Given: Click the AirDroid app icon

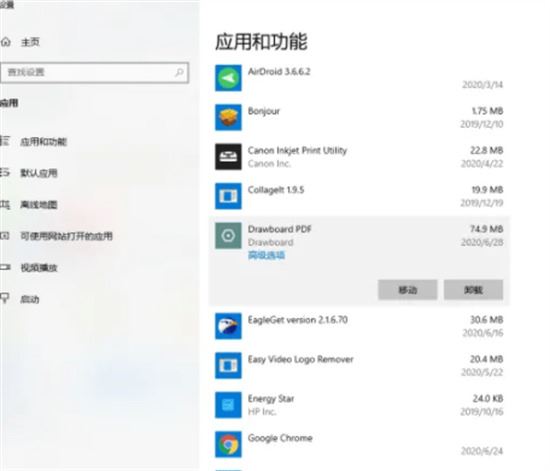Looking at the screenshot, I should 228,78.
